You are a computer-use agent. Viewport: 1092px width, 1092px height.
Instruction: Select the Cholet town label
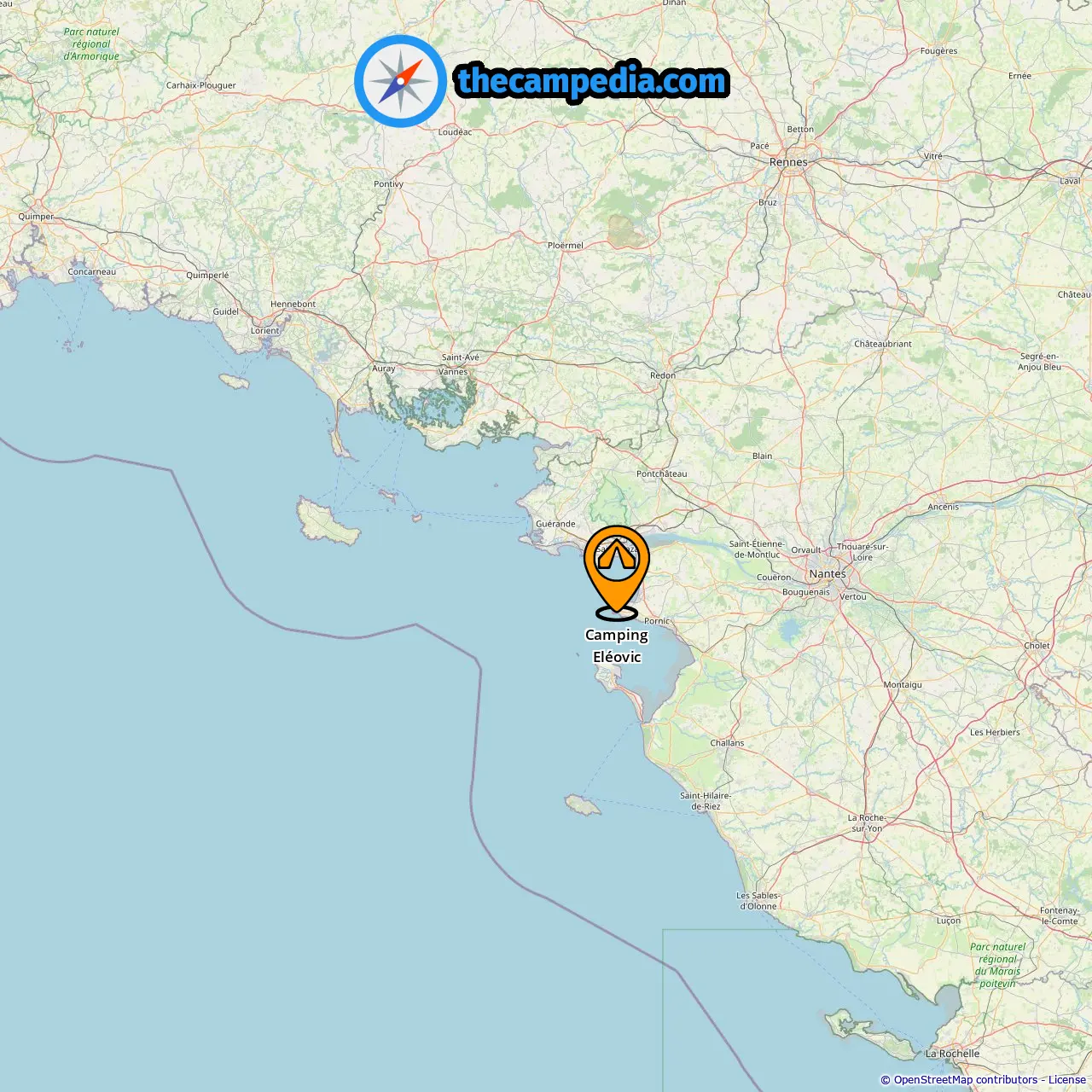(x=1037, y=646)
